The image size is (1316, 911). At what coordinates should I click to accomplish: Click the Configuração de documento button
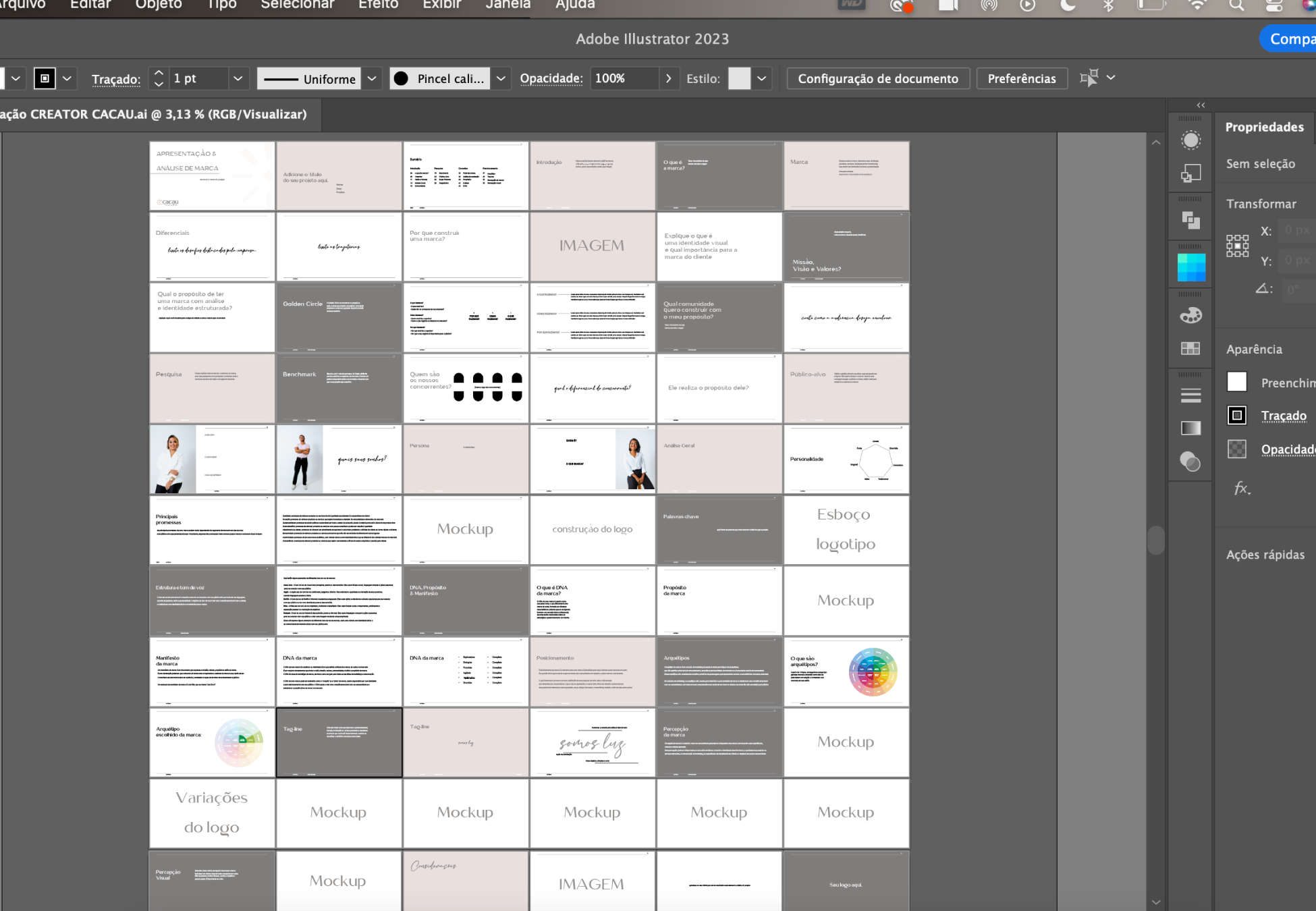878,78
